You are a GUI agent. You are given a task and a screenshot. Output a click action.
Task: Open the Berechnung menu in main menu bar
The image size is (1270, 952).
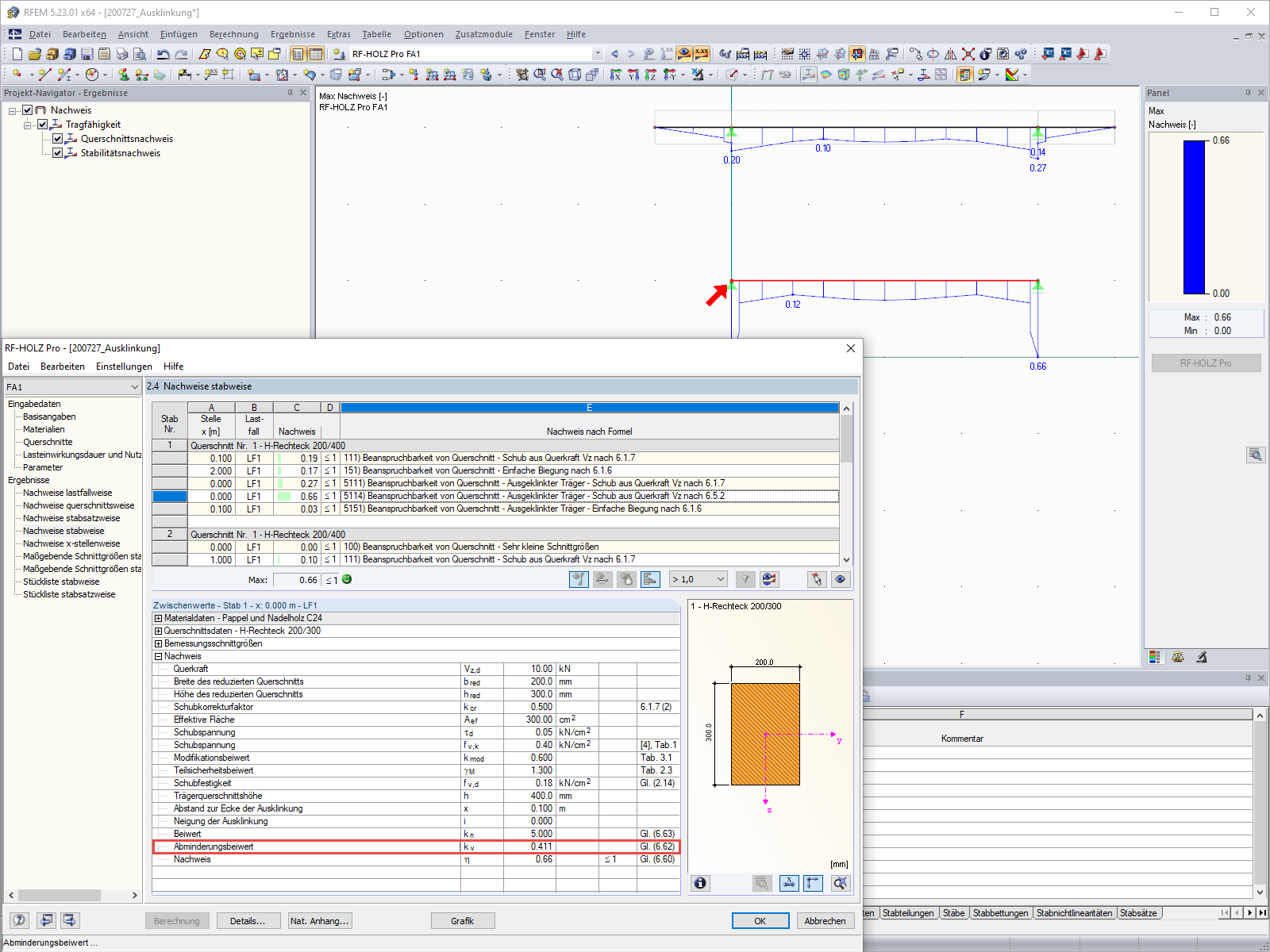pos(234,34)
